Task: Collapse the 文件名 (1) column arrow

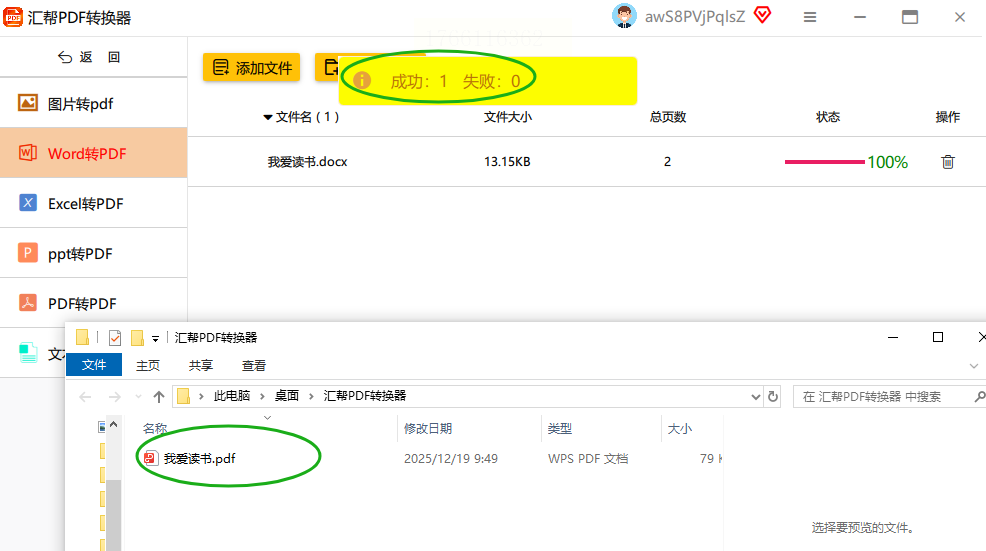Action: (268, 118)
